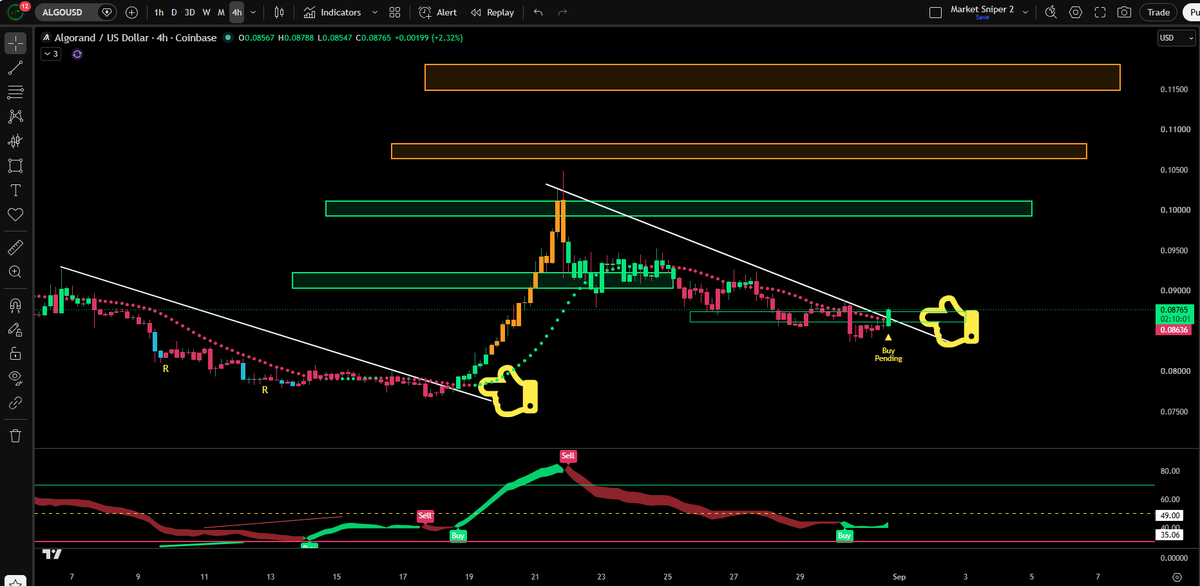Toggle magnet mode for drawings
Screen dimensions: 1200x586
16,304
